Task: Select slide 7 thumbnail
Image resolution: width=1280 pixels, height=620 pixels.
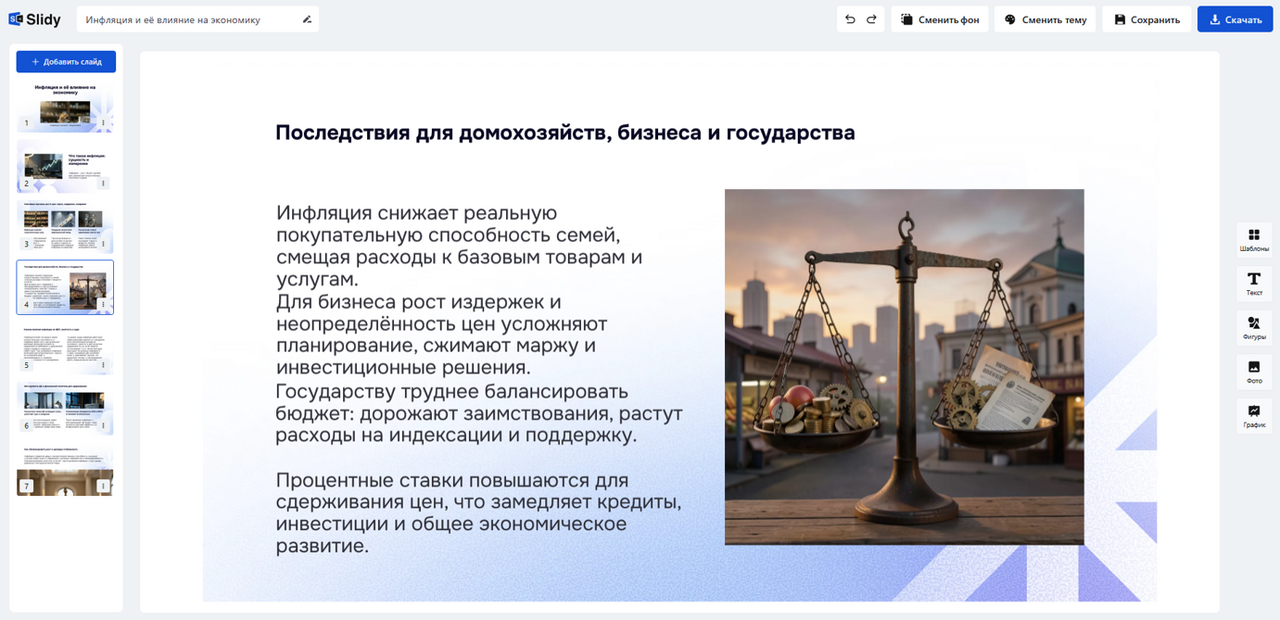Action: [x=65, y=470]
